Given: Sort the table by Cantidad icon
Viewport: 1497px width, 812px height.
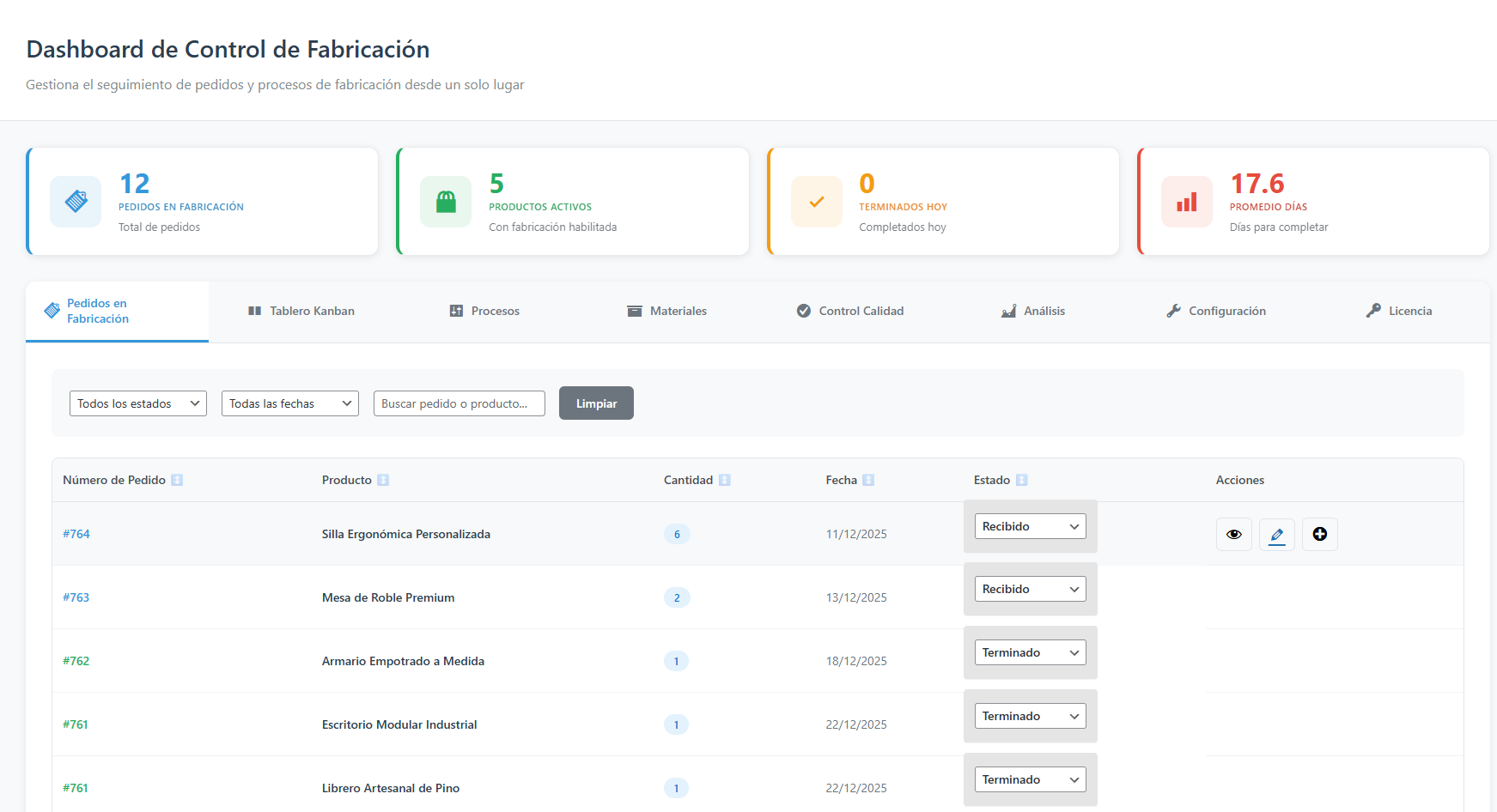Looking at the screenshot, I should tap(724, 480).
